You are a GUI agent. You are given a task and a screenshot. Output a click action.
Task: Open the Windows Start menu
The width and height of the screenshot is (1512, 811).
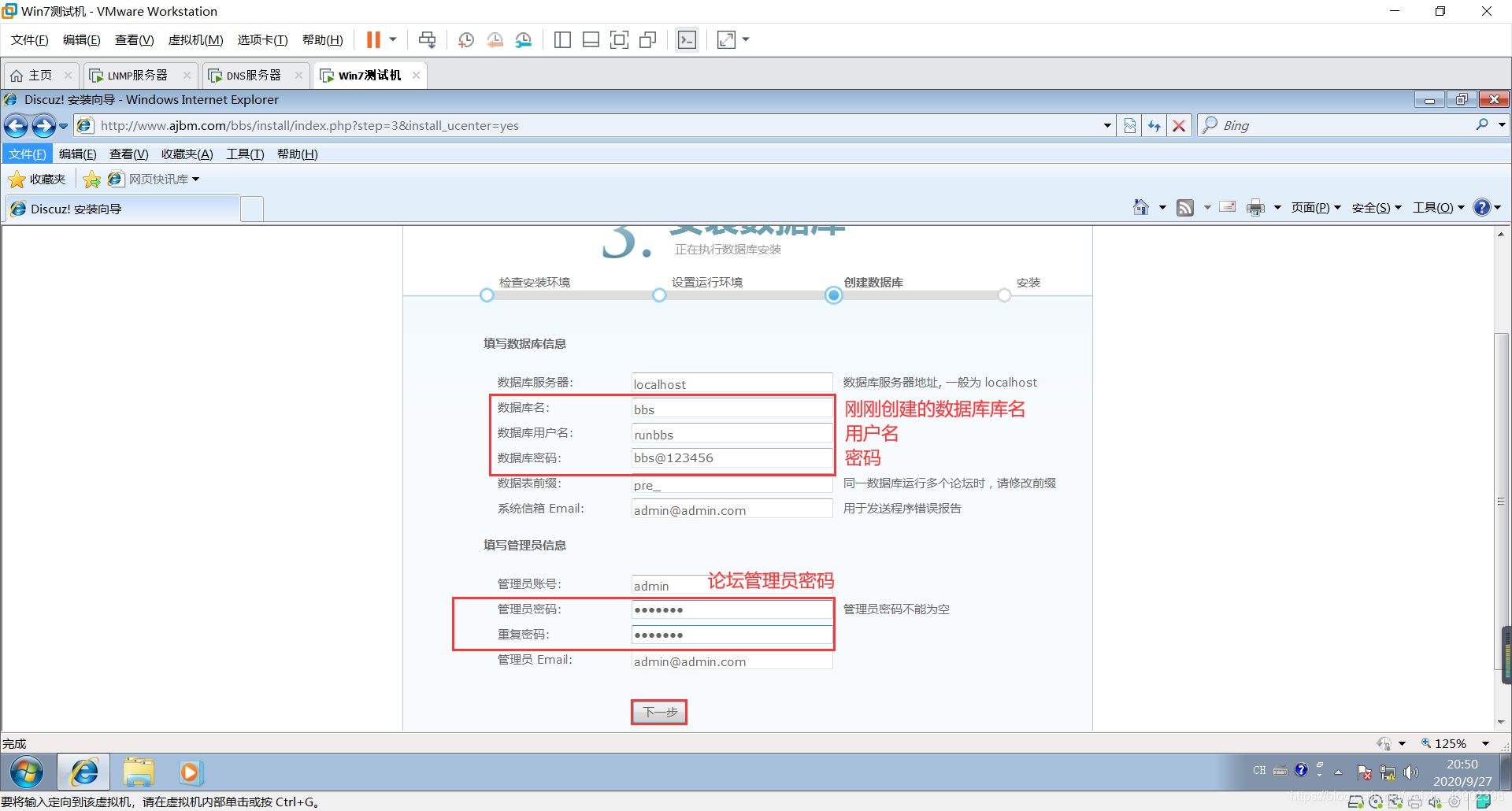click(x=27, y=772)
